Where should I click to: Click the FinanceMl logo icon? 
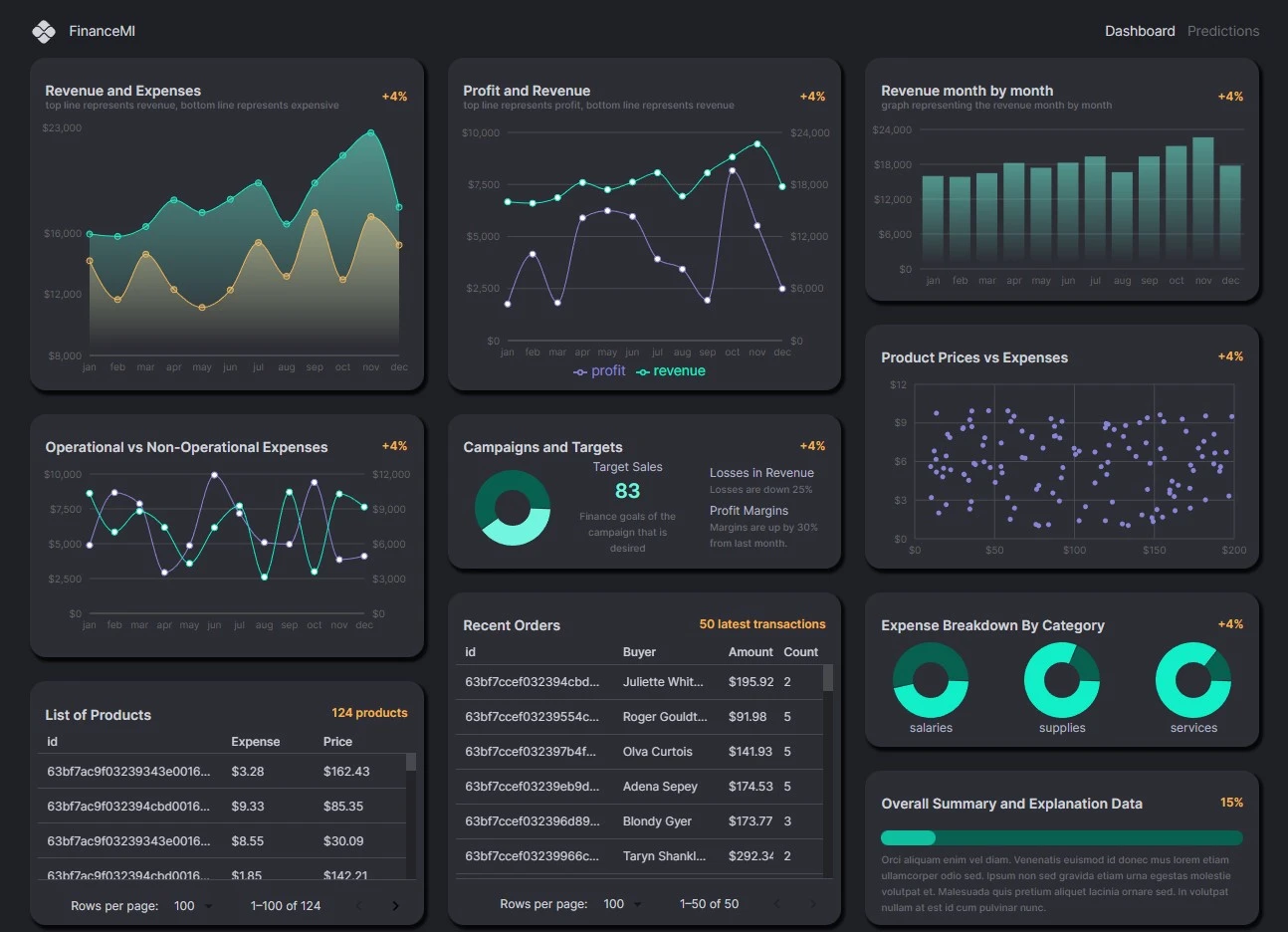[x=44, y=32]
